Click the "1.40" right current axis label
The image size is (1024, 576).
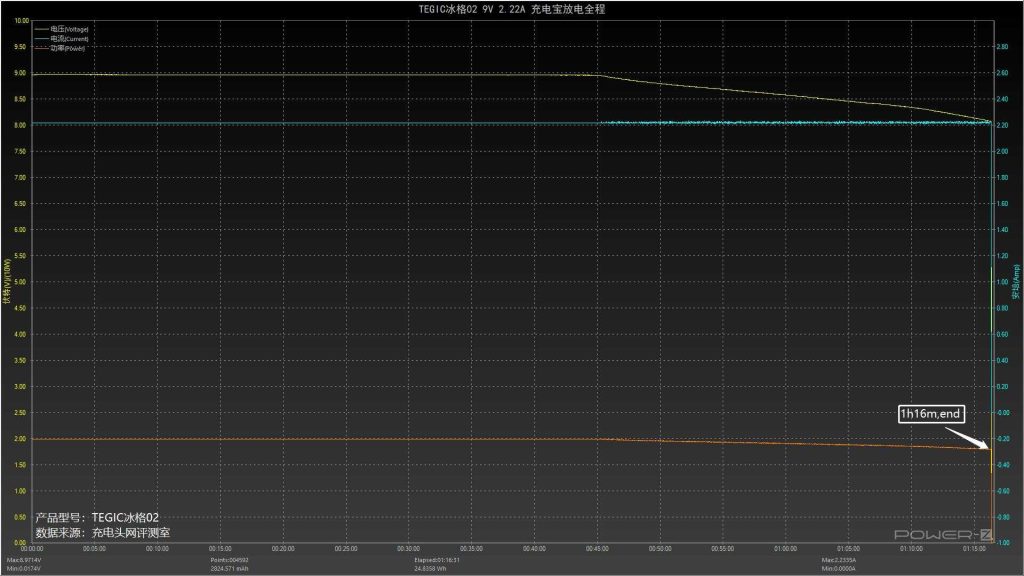[x=1002, y=230]
